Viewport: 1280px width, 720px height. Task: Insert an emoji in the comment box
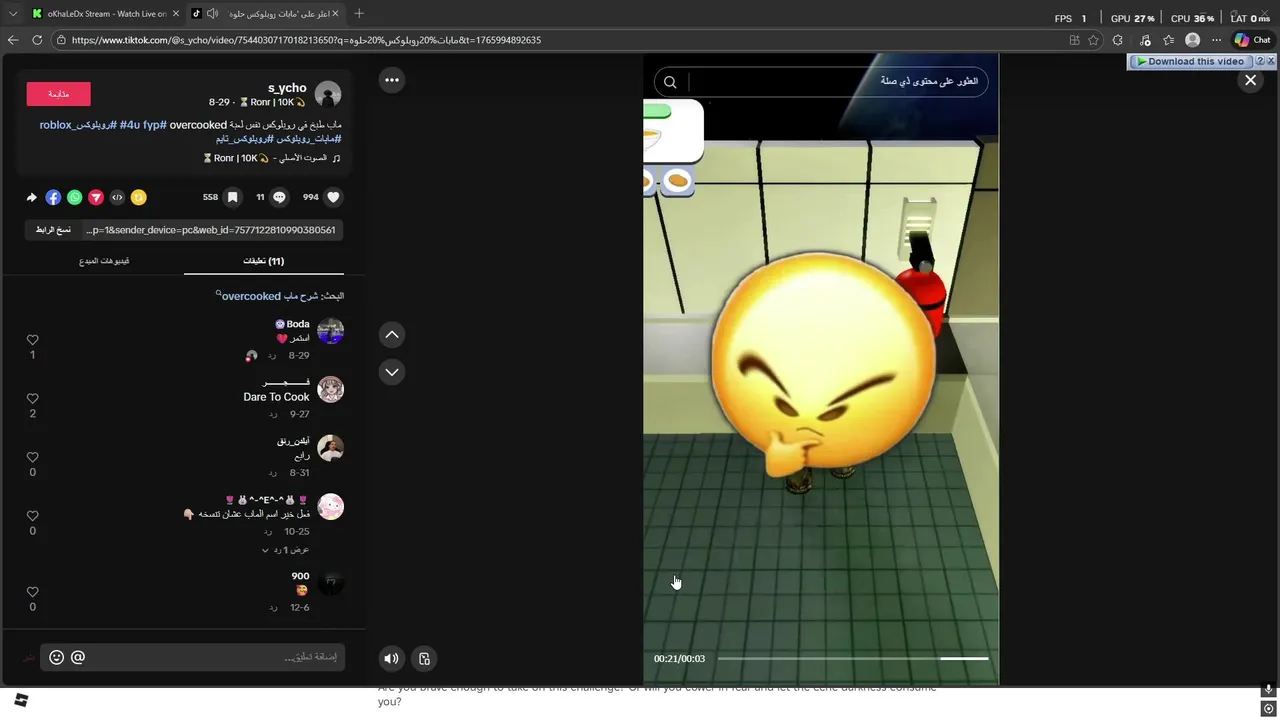point(56,657)
